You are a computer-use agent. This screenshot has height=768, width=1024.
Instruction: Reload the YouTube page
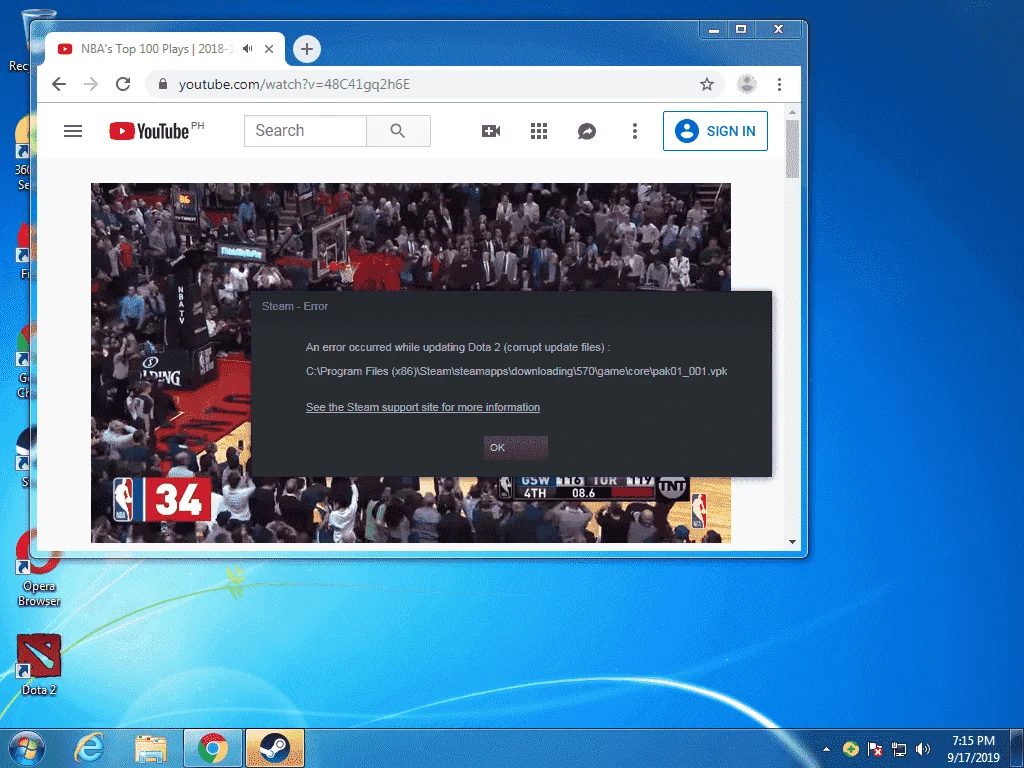tap(123, 84)
